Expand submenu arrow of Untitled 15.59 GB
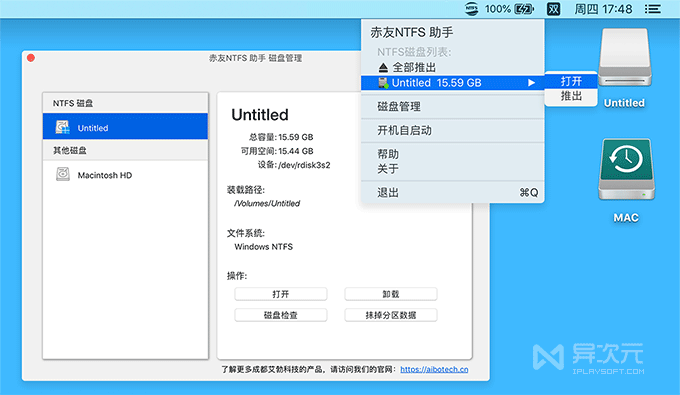Image resolution: width=680 pixels, height=395 pixels. tap(531, 83)
